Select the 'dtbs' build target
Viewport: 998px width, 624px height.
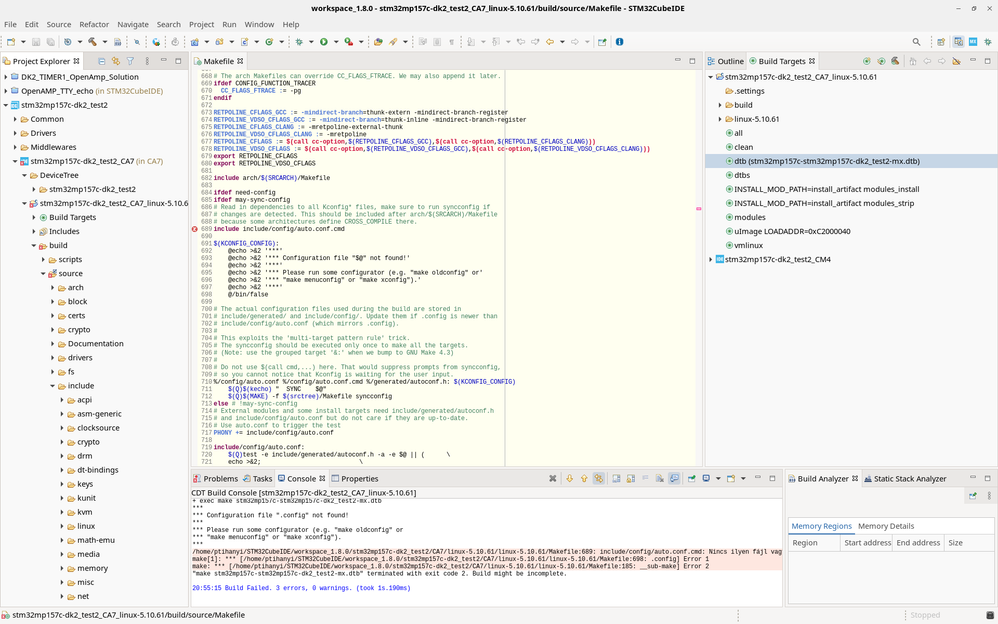[742, 175]
